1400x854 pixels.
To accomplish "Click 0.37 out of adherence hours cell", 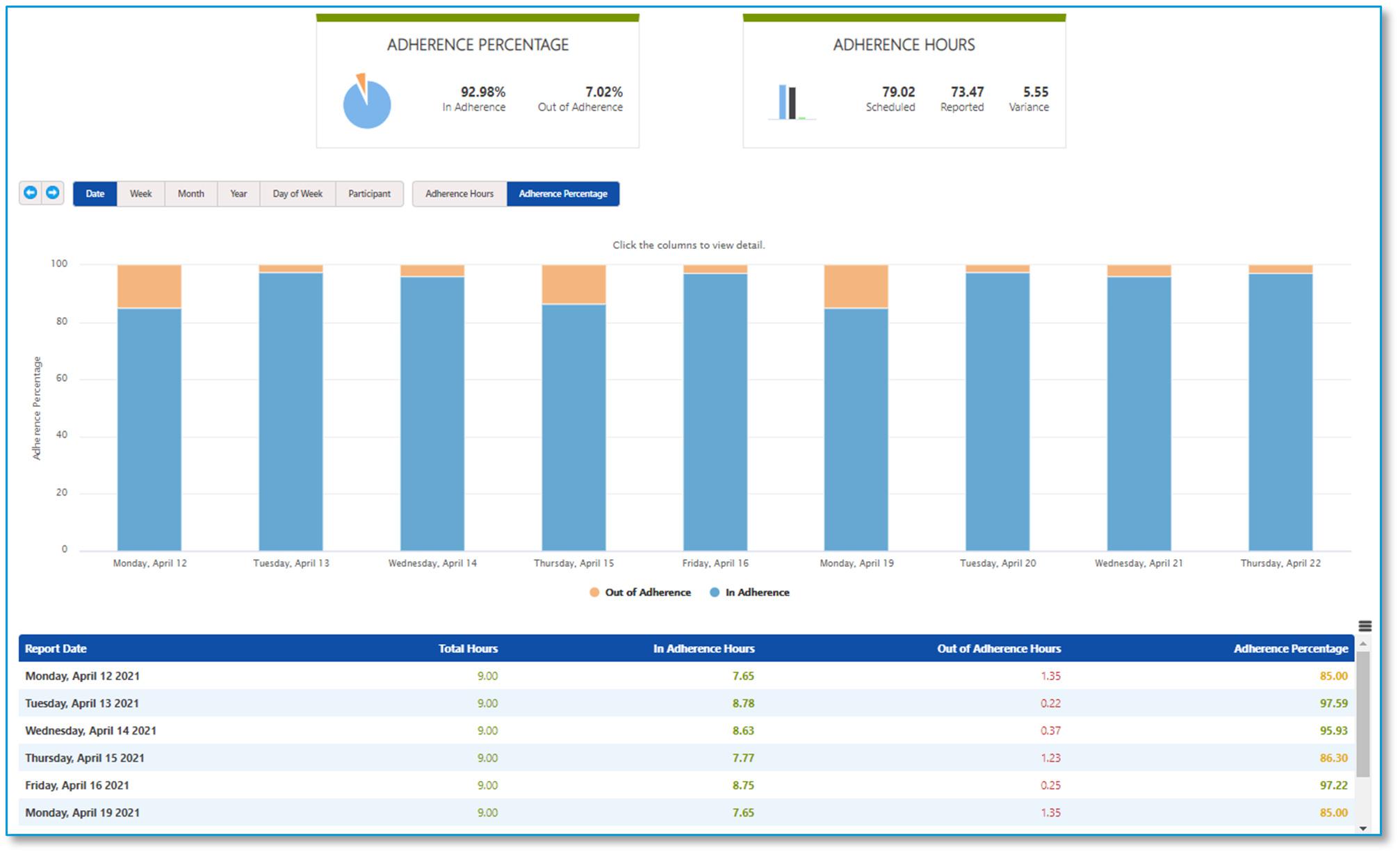I will point(1050,730).
